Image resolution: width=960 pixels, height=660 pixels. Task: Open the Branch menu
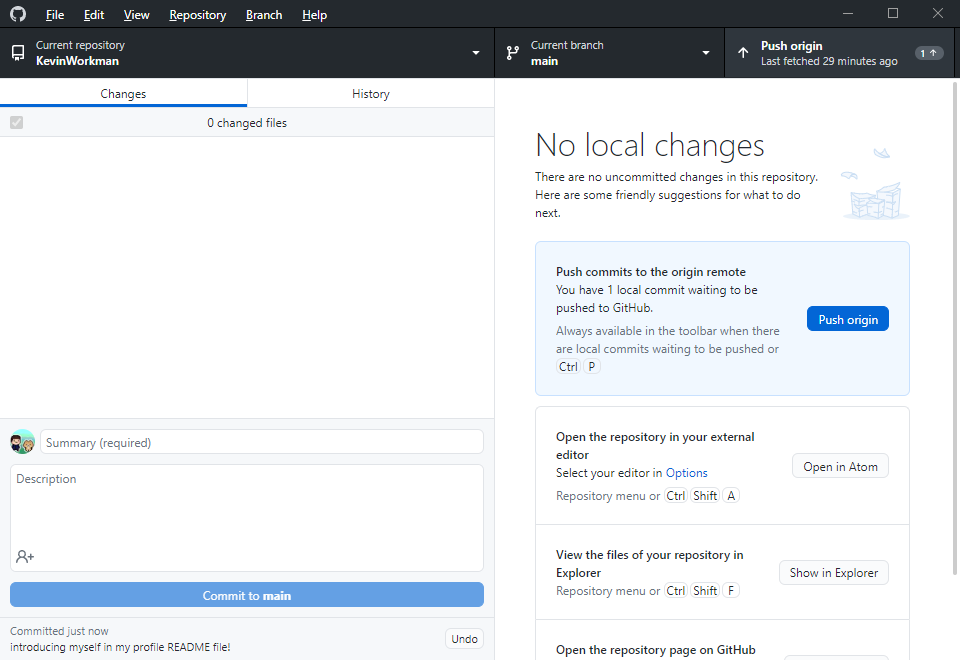pos(264,15)
